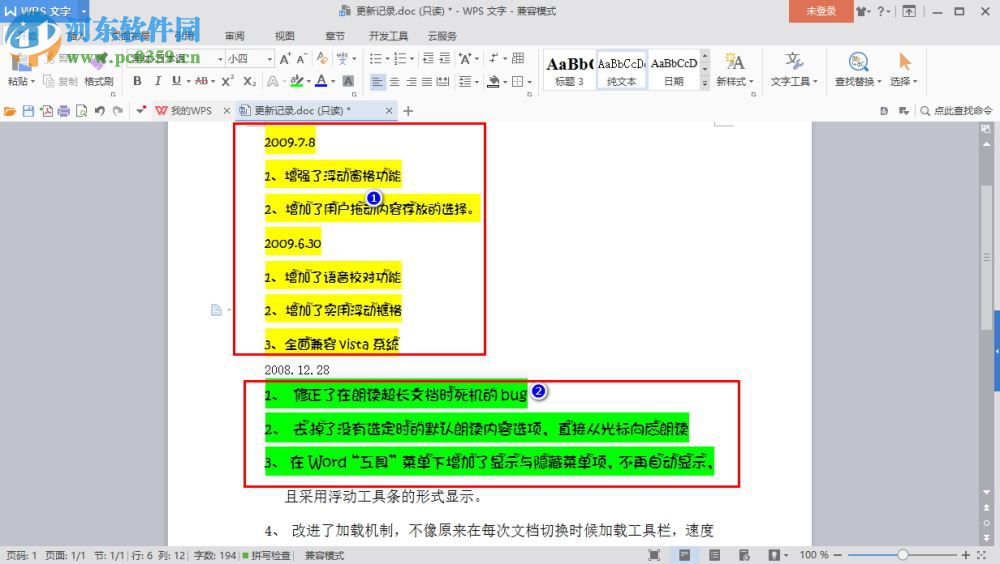This screenshot has width=1000, height=564.
Task: Apply font color red A
Action: (321, 81)
